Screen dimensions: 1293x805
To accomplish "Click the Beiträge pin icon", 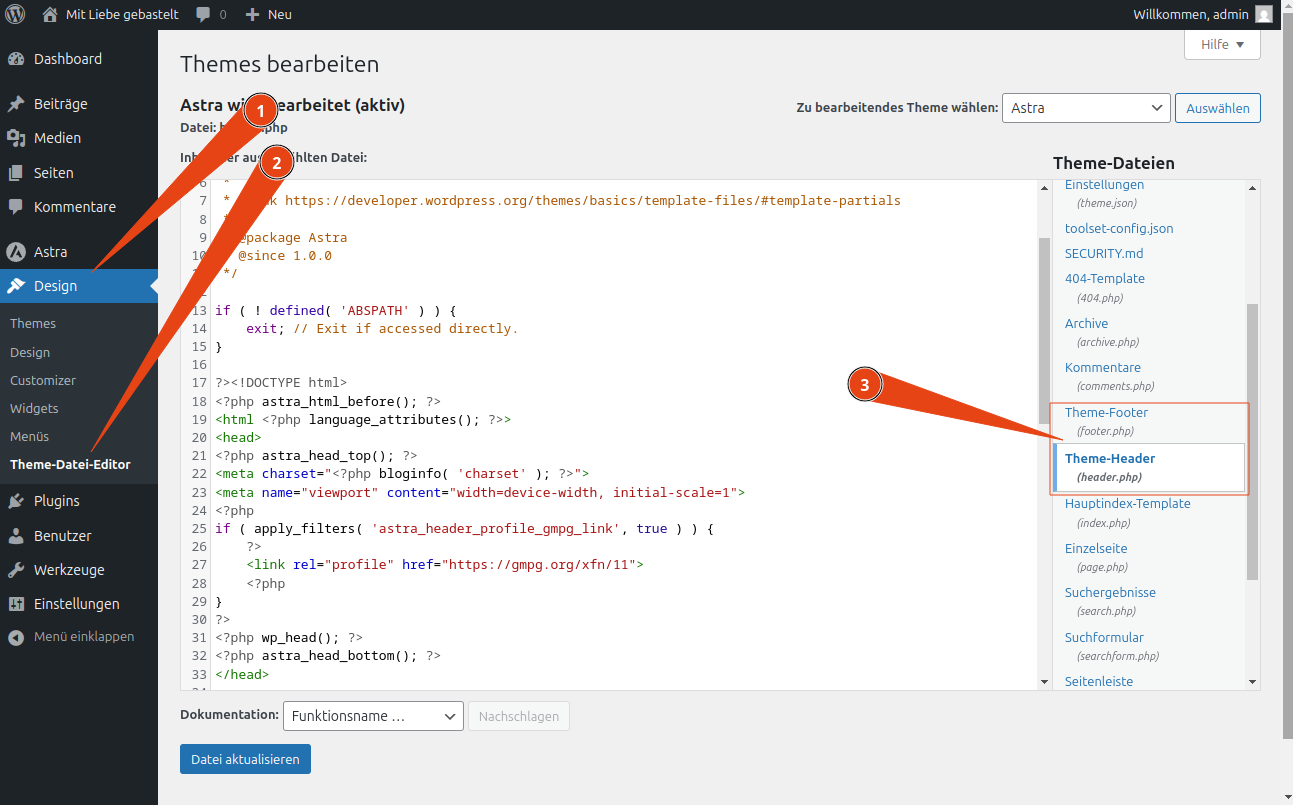I will 16,104.
